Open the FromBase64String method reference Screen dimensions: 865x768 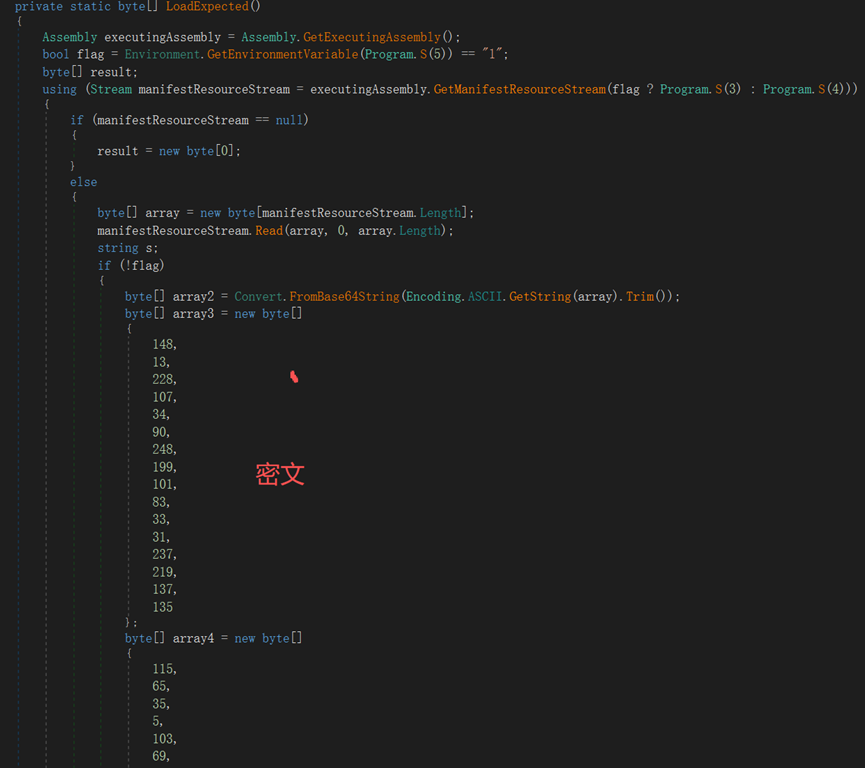point(344,297)
